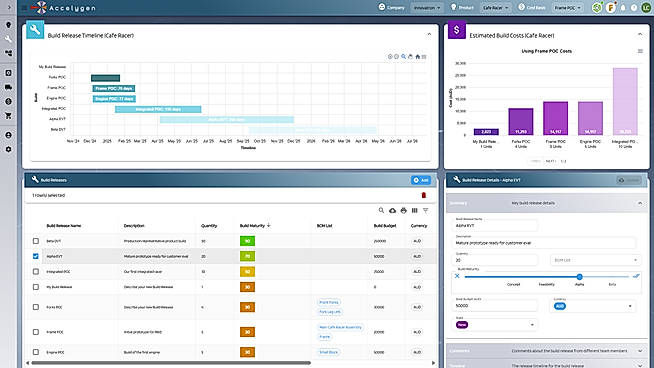
Task: Open the lightbulb icon in left sidebar
Action: [8, 25]
